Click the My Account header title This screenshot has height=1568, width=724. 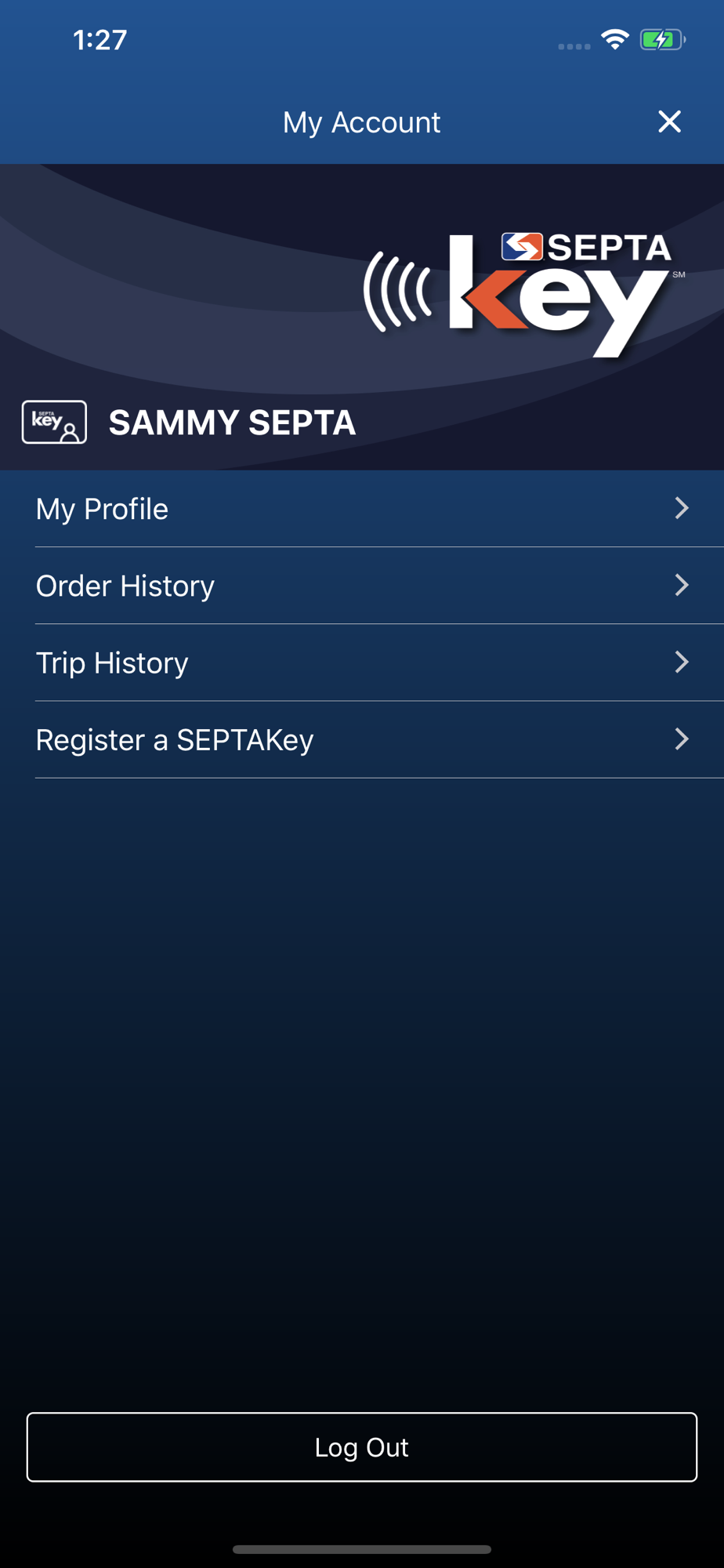coord(361,122)
